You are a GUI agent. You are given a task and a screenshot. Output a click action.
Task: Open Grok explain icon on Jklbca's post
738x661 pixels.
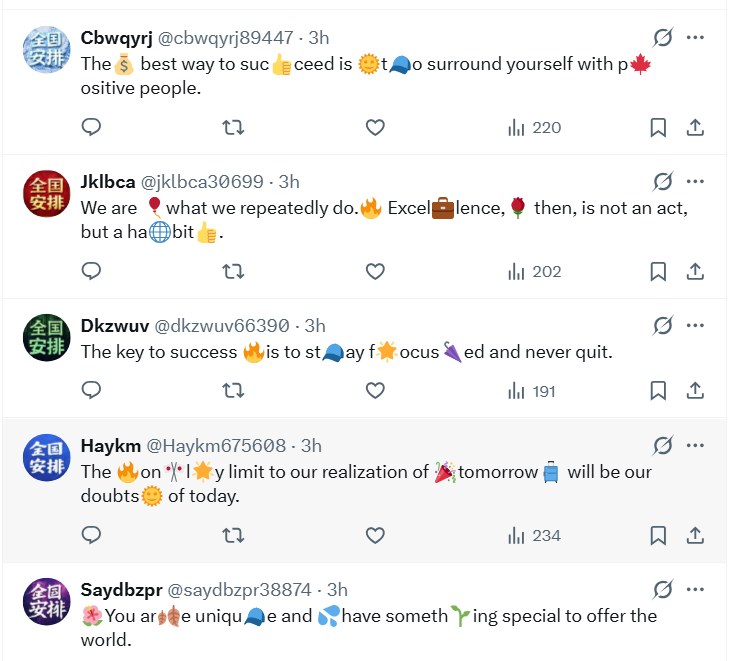pos(663,181)
